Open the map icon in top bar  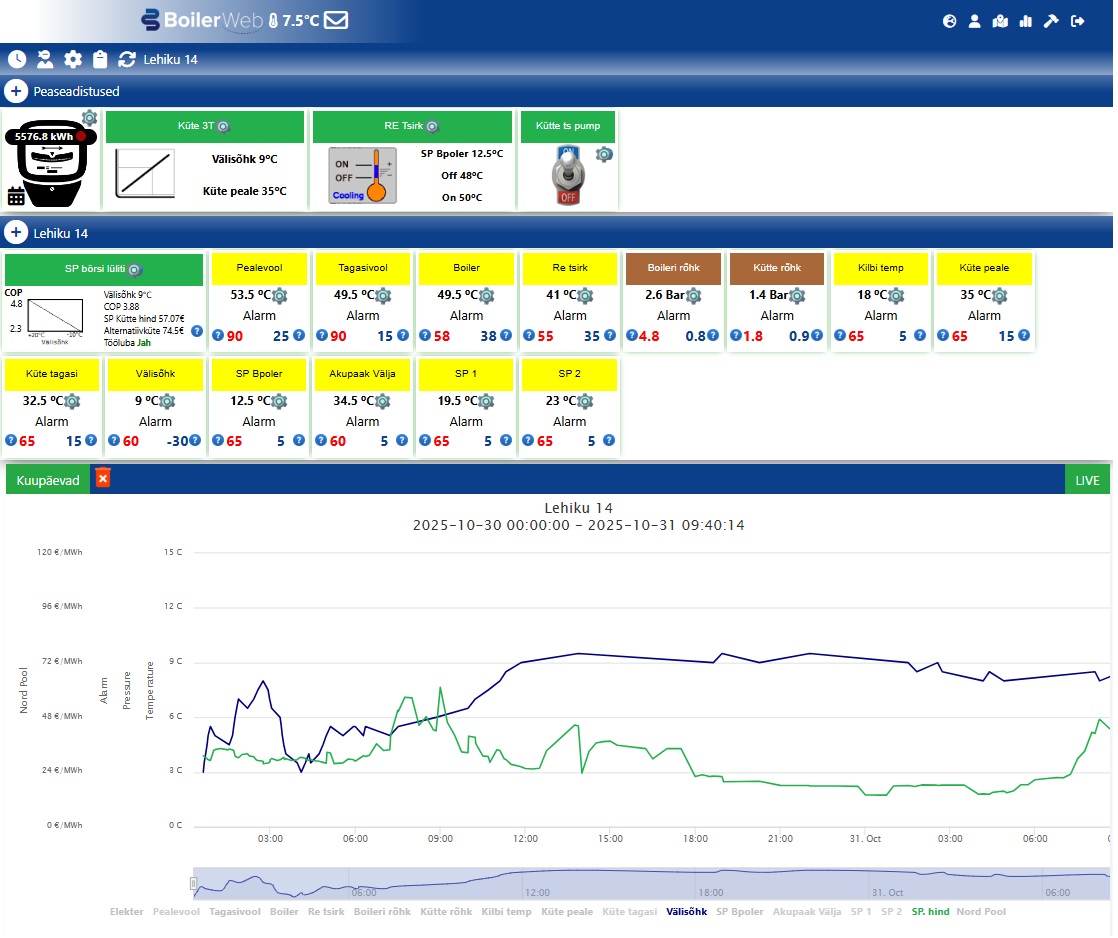1000,21
